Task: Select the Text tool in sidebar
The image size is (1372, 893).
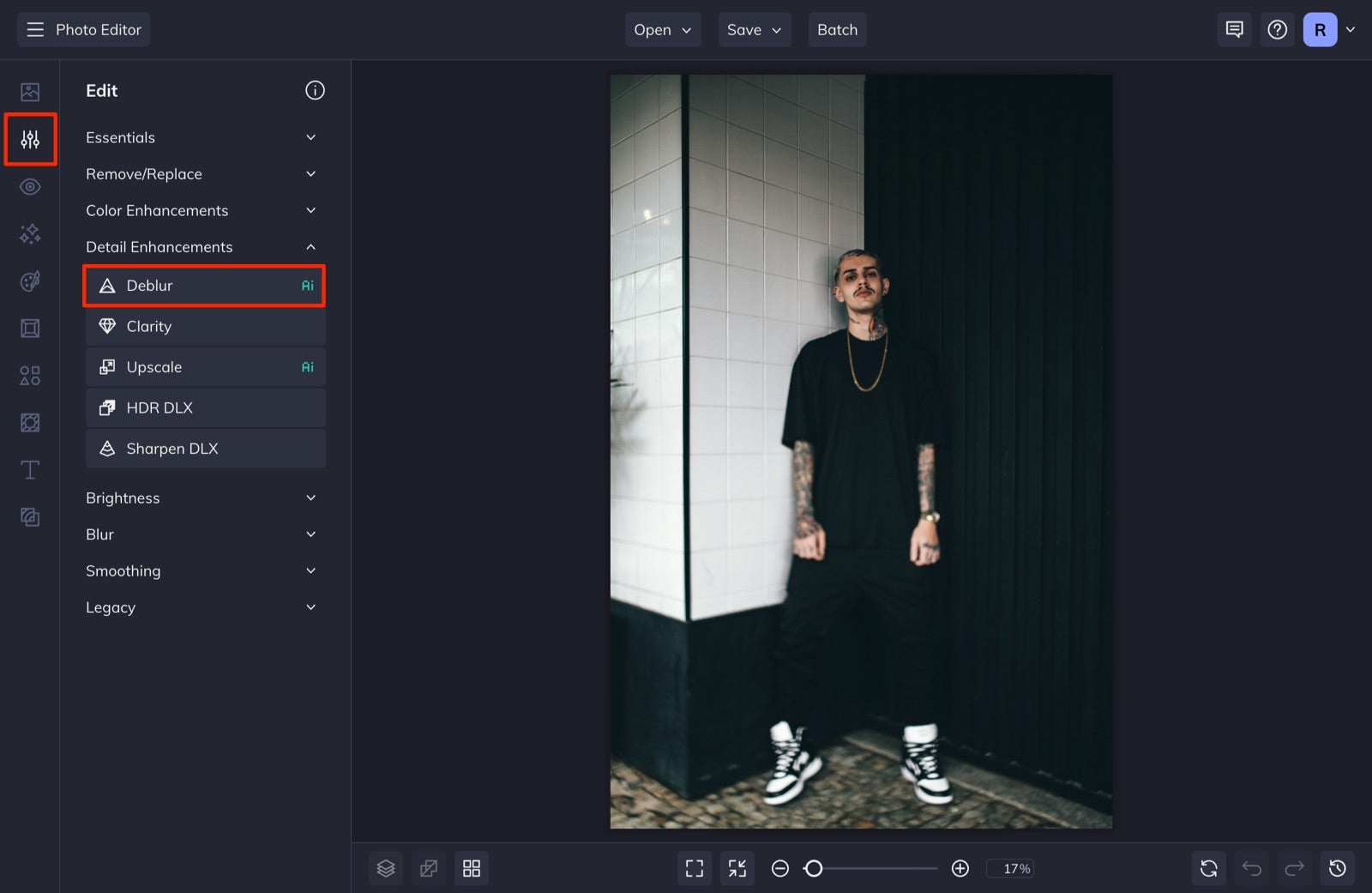Action: pyautogui.click(x=30, y=469)
